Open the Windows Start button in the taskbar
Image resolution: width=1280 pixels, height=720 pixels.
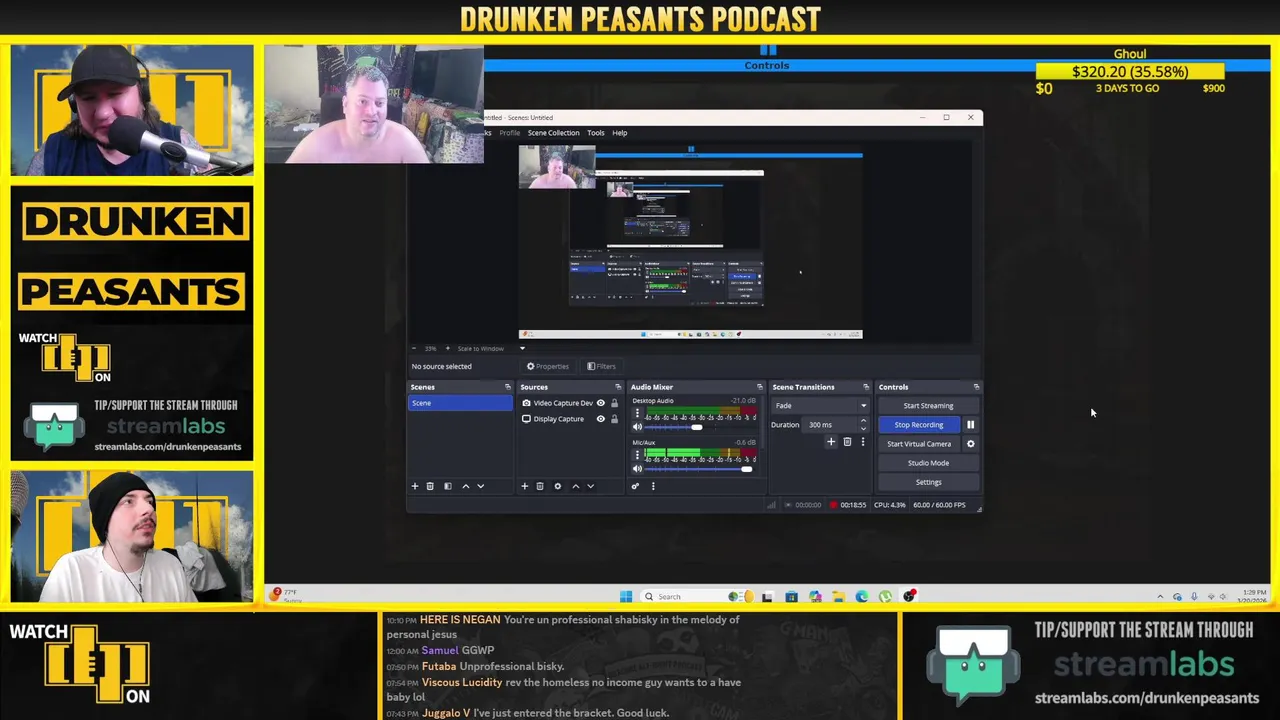click(626, 597)
